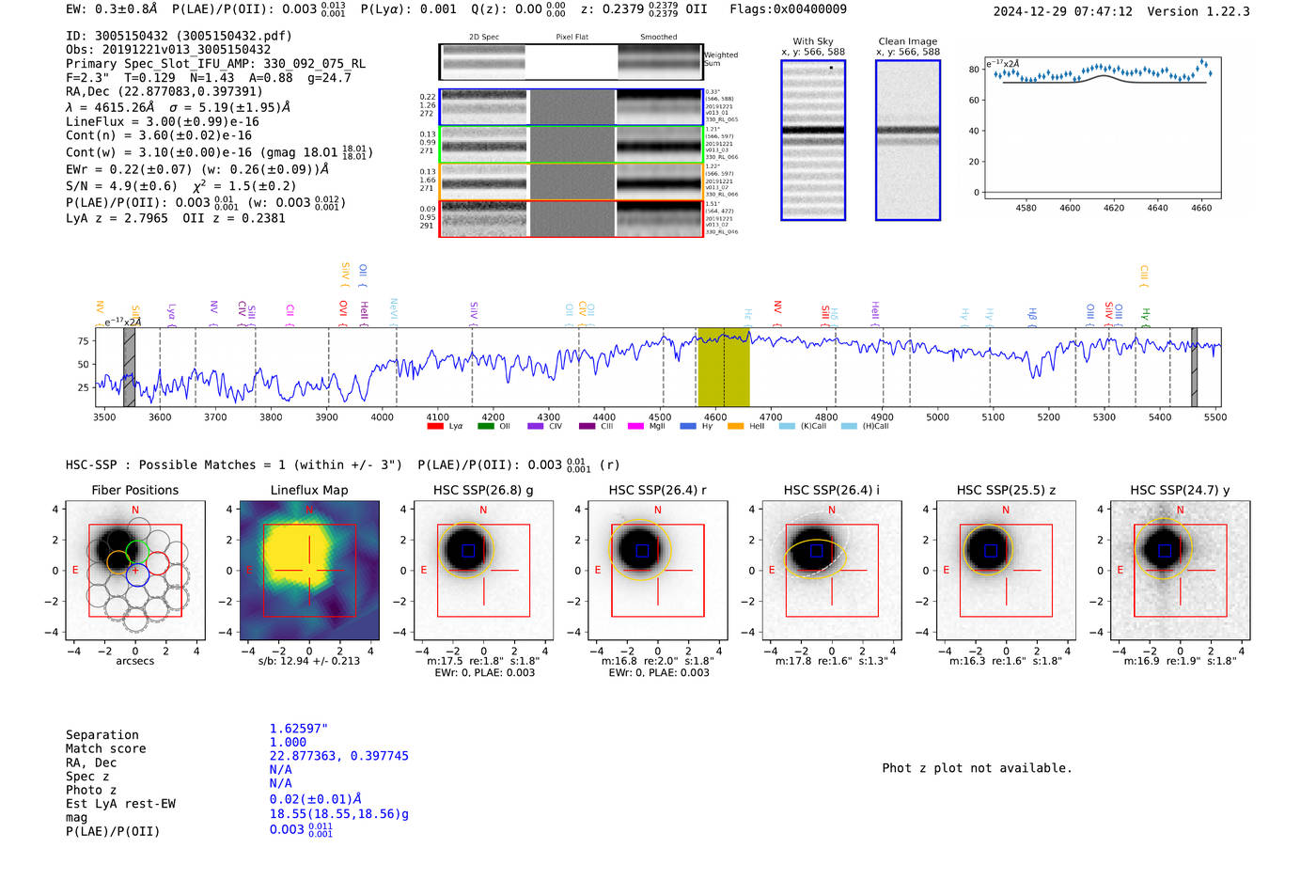Click the With Sky fiber image

[813, 140]
